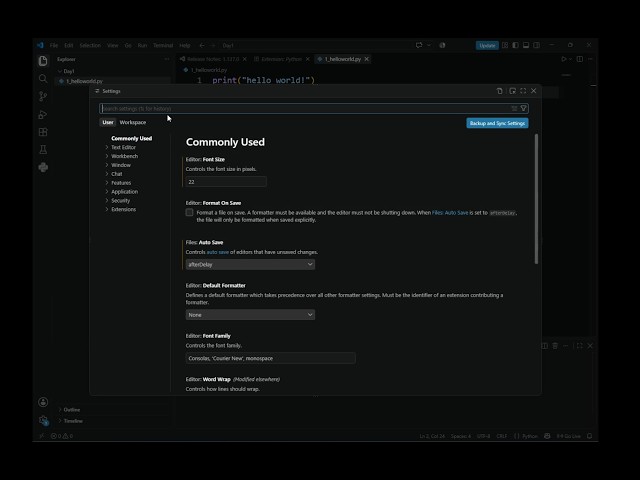Open the Terminal menu
The width and height of the screenshot is (640, 480).
[x=163, y=45]
